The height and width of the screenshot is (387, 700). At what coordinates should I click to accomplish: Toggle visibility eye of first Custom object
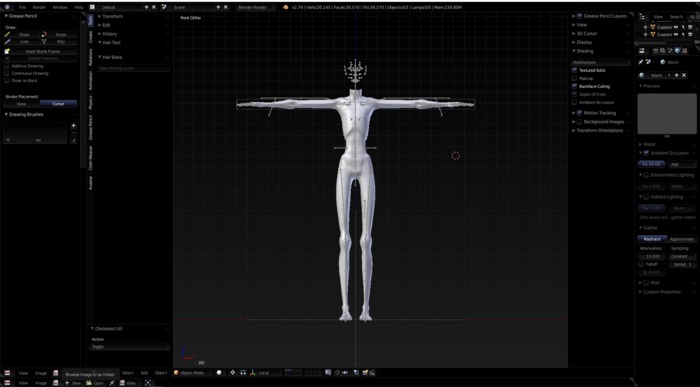[676, 27]
